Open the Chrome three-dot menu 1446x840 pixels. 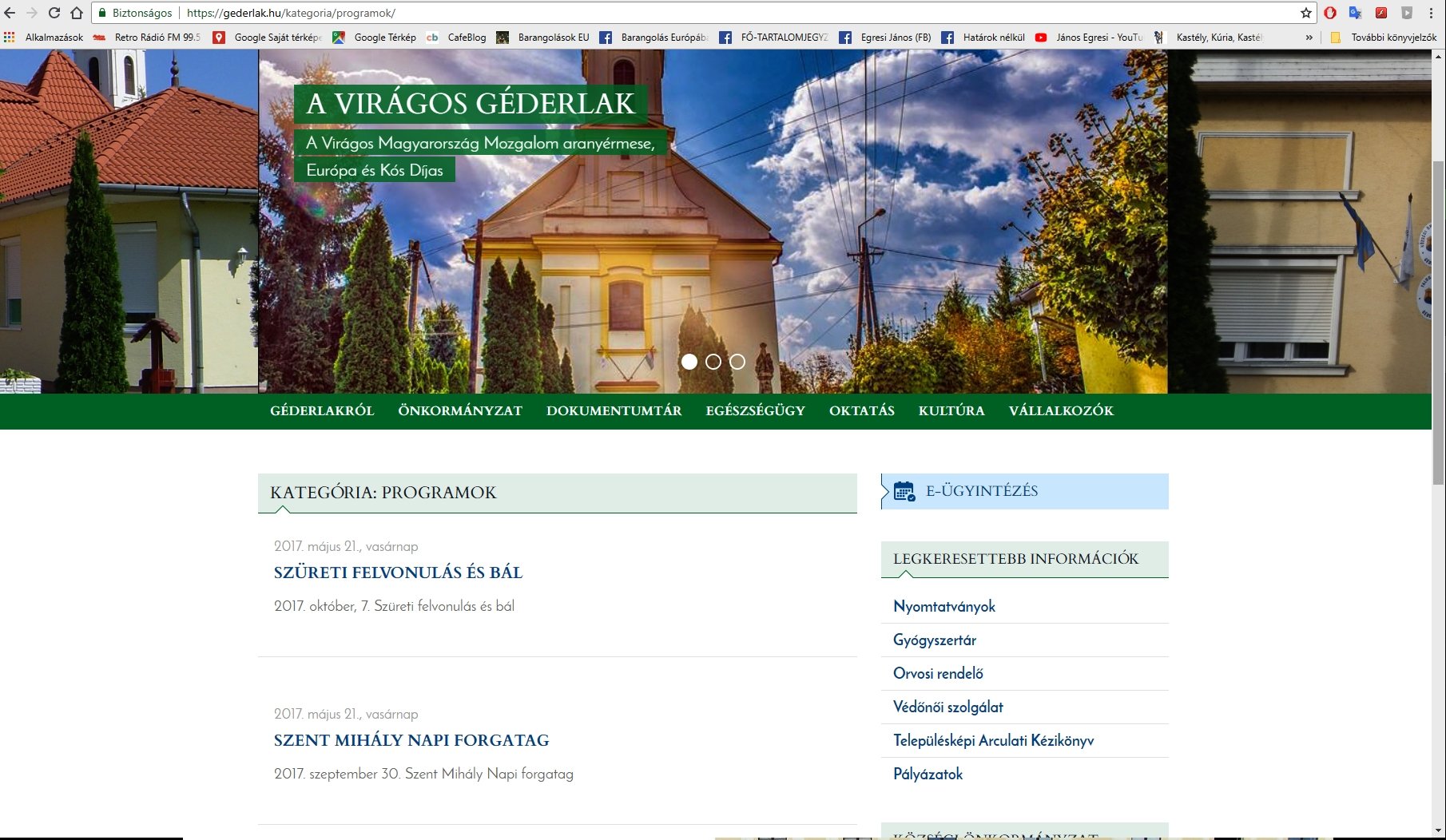[1431, 13]
